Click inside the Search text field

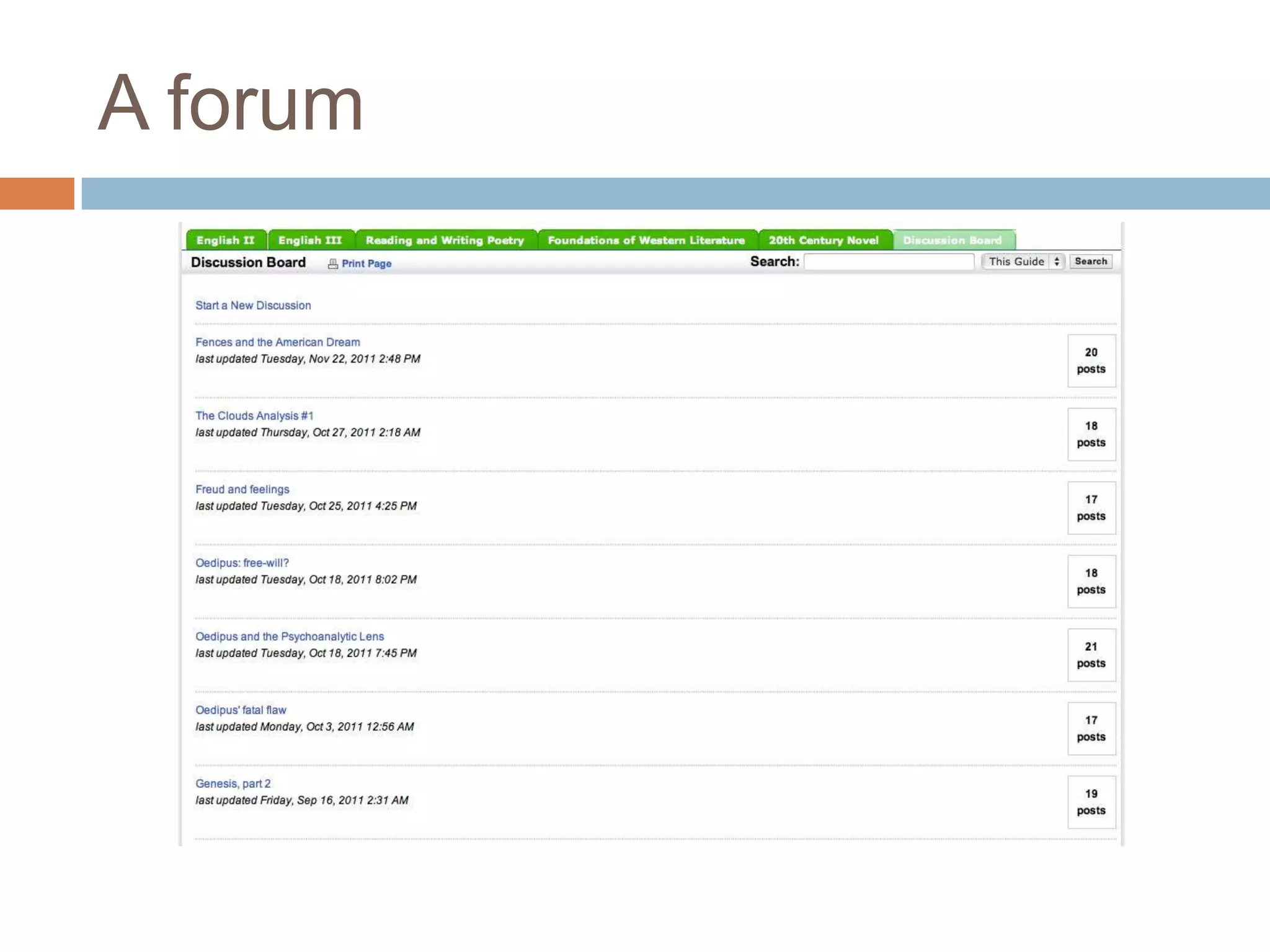(x=889, y=262)
